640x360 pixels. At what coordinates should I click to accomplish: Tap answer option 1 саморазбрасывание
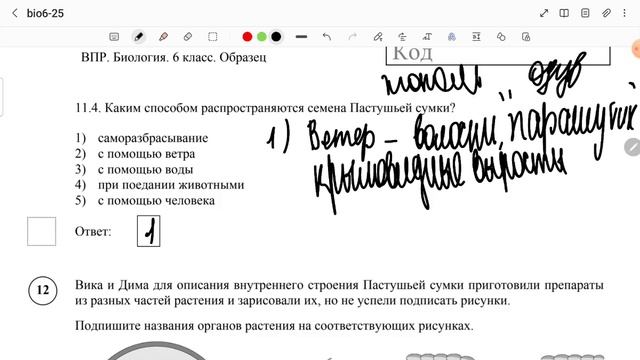pos(142,138)
